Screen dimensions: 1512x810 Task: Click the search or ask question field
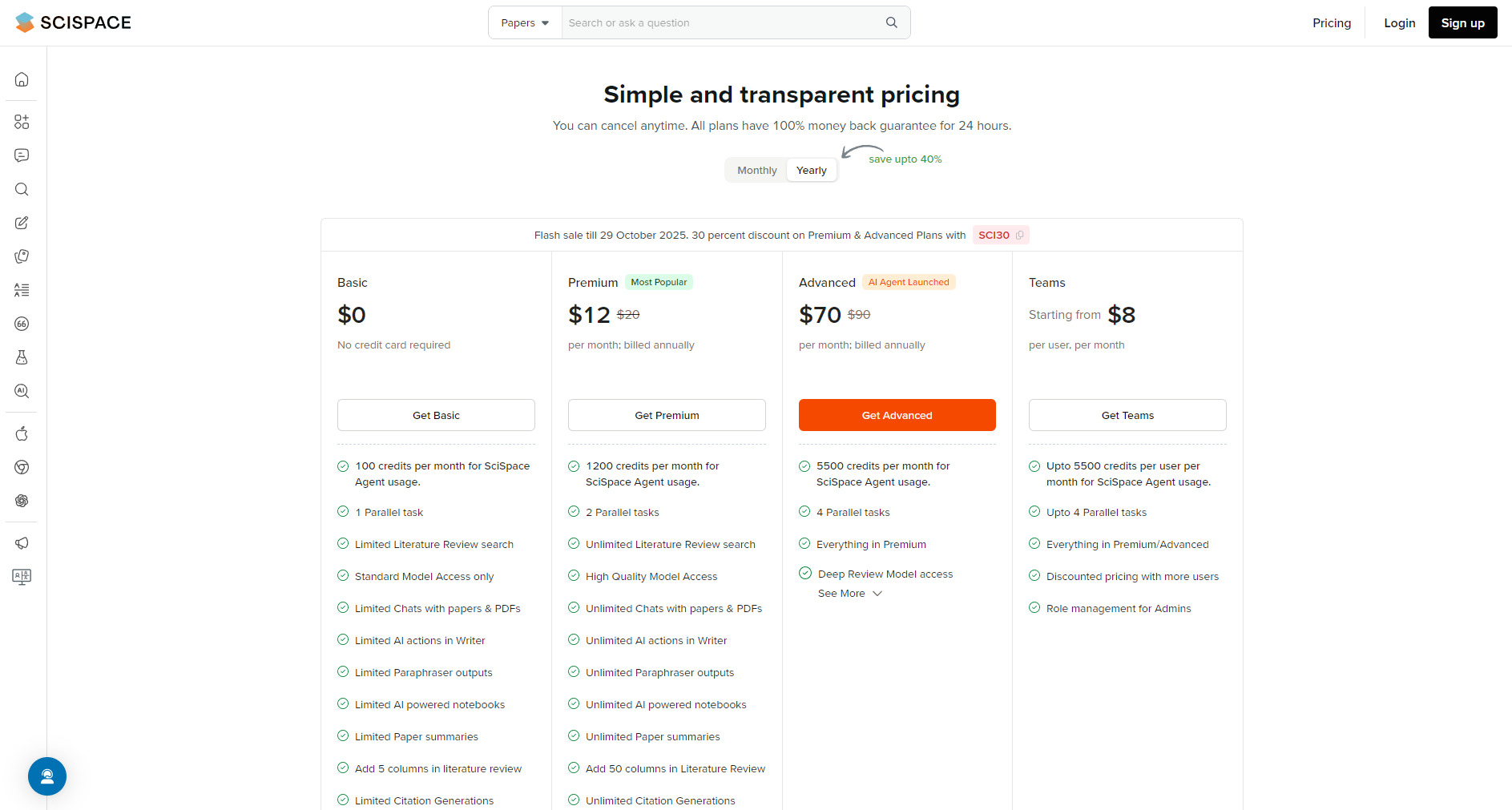coord(721,23)
